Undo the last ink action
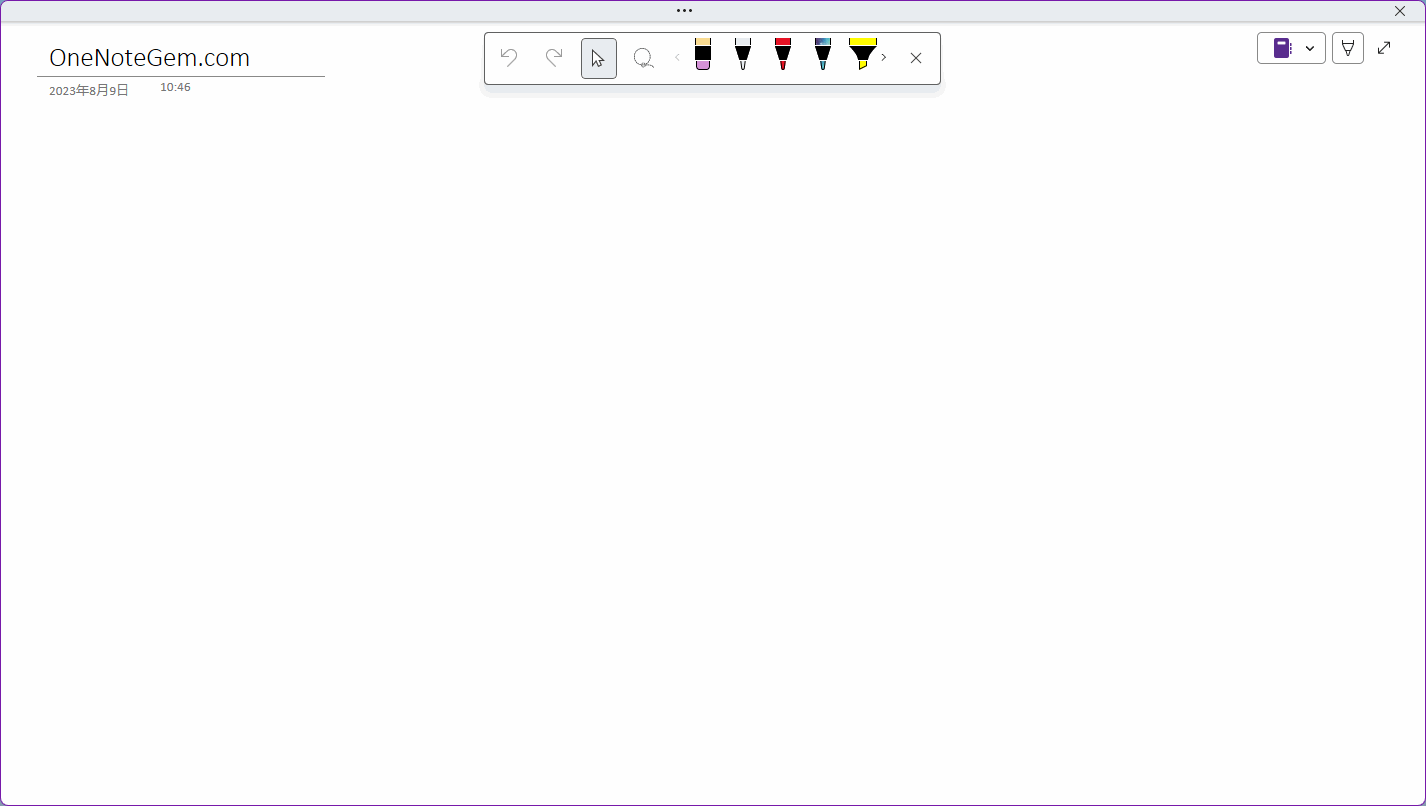Image resolution: width=1426 pixels, height=806 pixels. (x=509, y=58)
